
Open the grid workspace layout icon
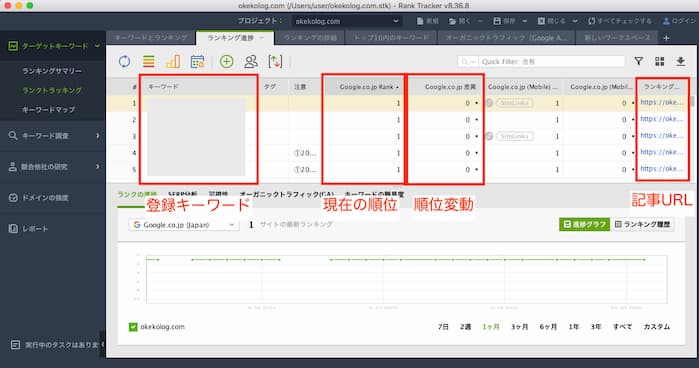[x=660, y=61]
